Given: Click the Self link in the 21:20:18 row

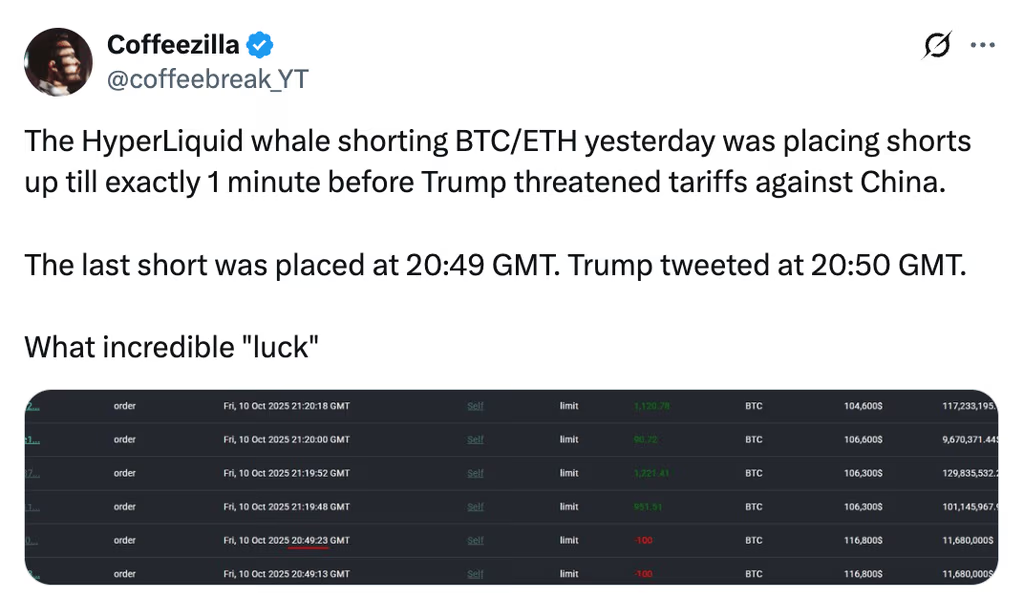Looking at the screenshot, I should point(475,406).
